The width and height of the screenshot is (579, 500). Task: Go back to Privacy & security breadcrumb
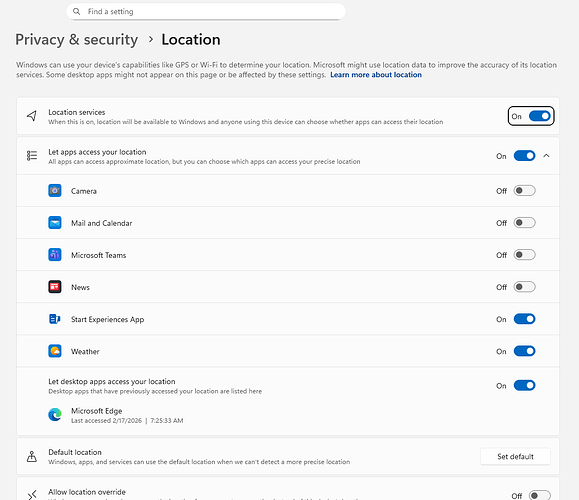click(76, 40)
